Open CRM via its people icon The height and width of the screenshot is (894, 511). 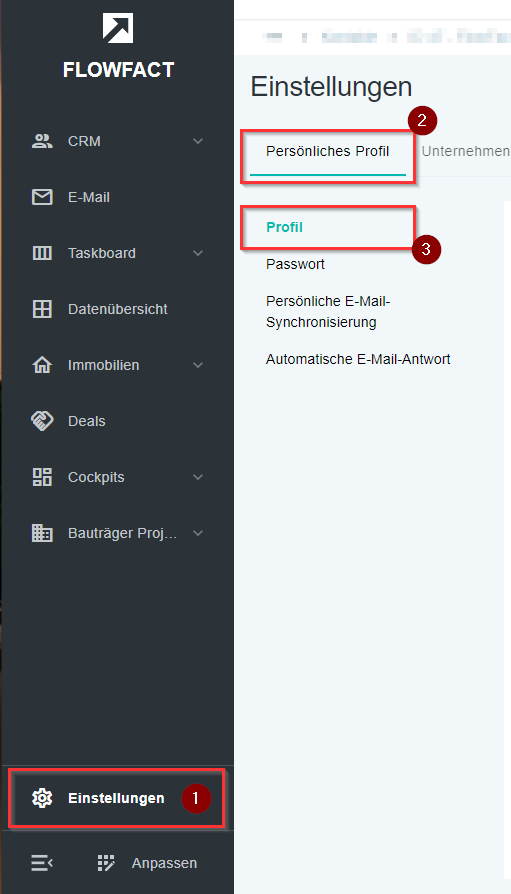coord(42,141)
